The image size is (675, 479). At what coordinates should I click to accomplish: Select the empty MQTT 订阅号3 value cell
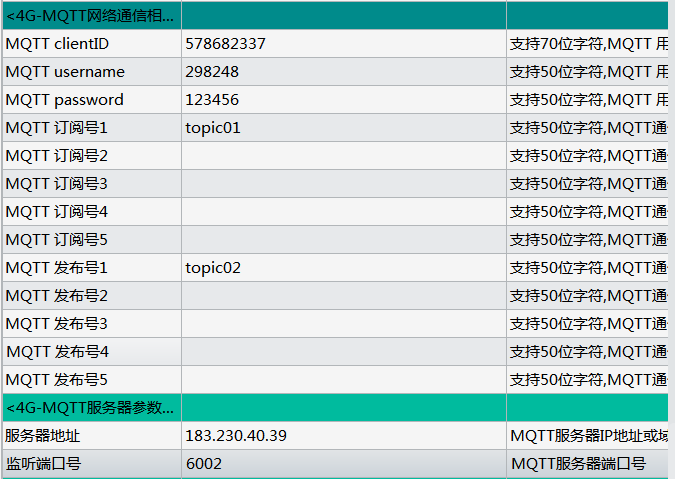(x=343, y=184)
